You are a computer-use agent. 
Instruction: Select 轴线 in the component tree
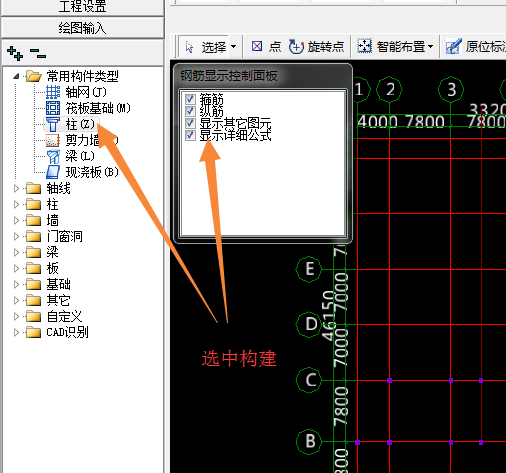pos(58,188)
